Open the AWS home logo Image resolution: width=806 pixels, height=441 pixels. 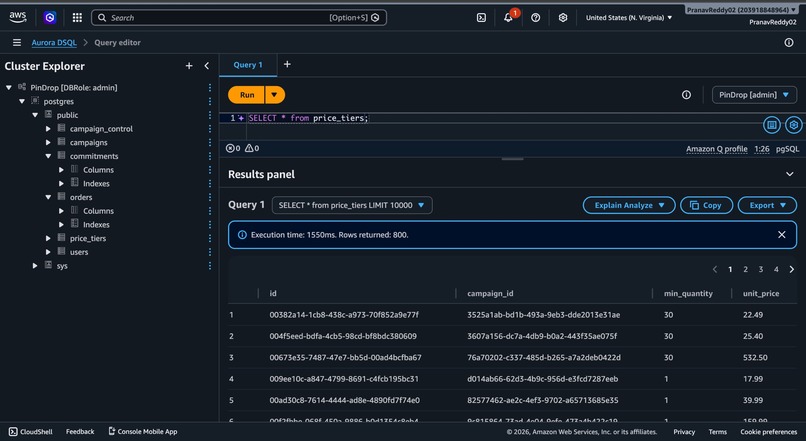(17, 17)
